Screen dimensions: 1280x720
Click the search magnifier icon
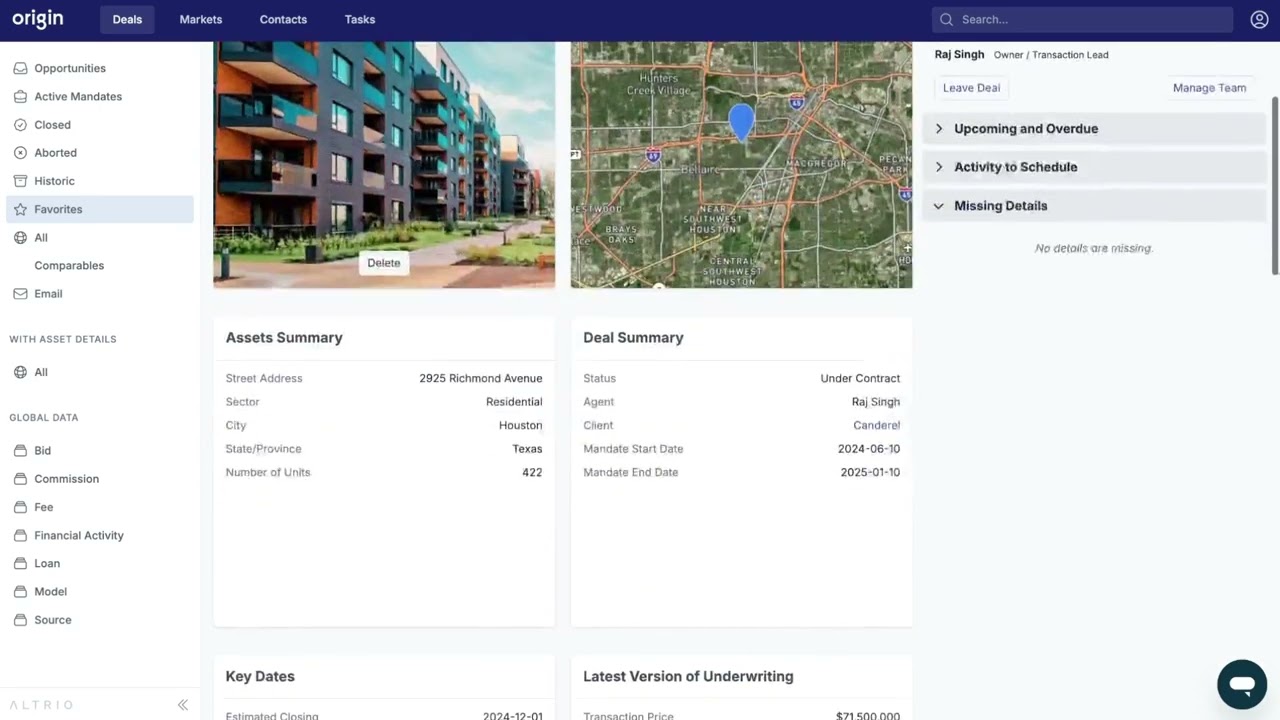(946, 19)
